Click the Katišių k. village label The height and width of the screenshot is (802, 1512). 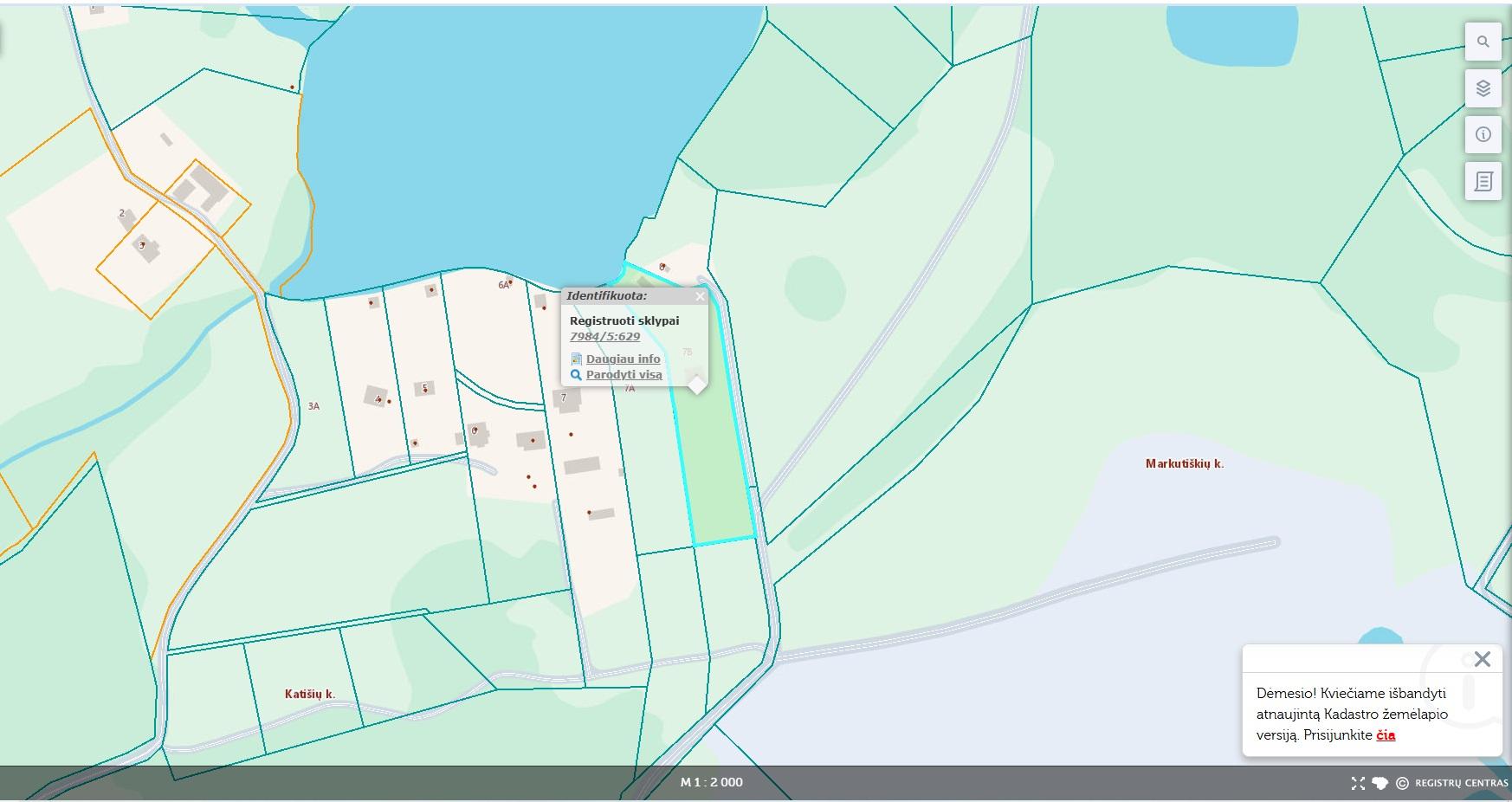(x=309, y=695)
